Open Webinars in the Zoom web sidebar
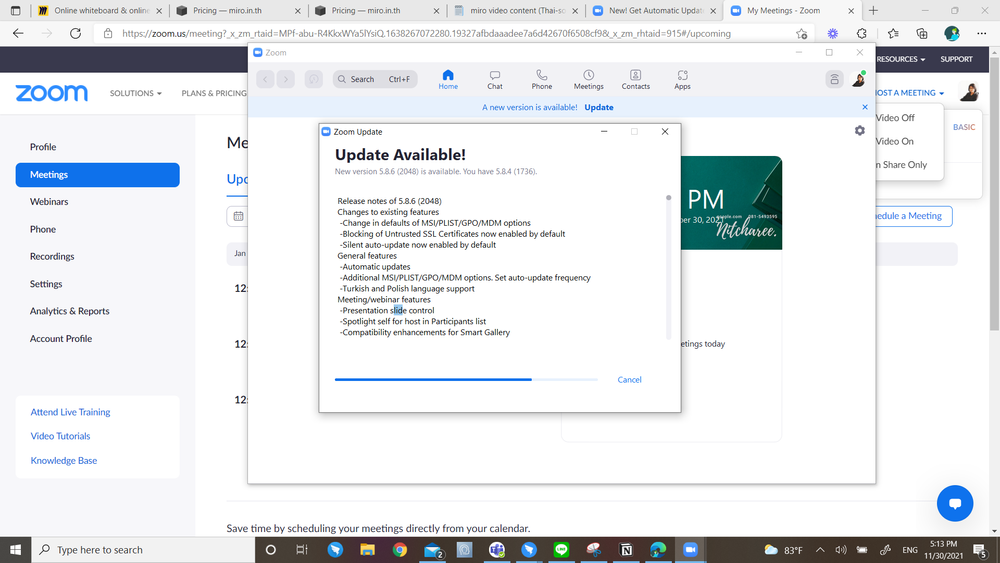This screenshot has height=563, width=1000. pyautogui.click(x=49, y=201)
